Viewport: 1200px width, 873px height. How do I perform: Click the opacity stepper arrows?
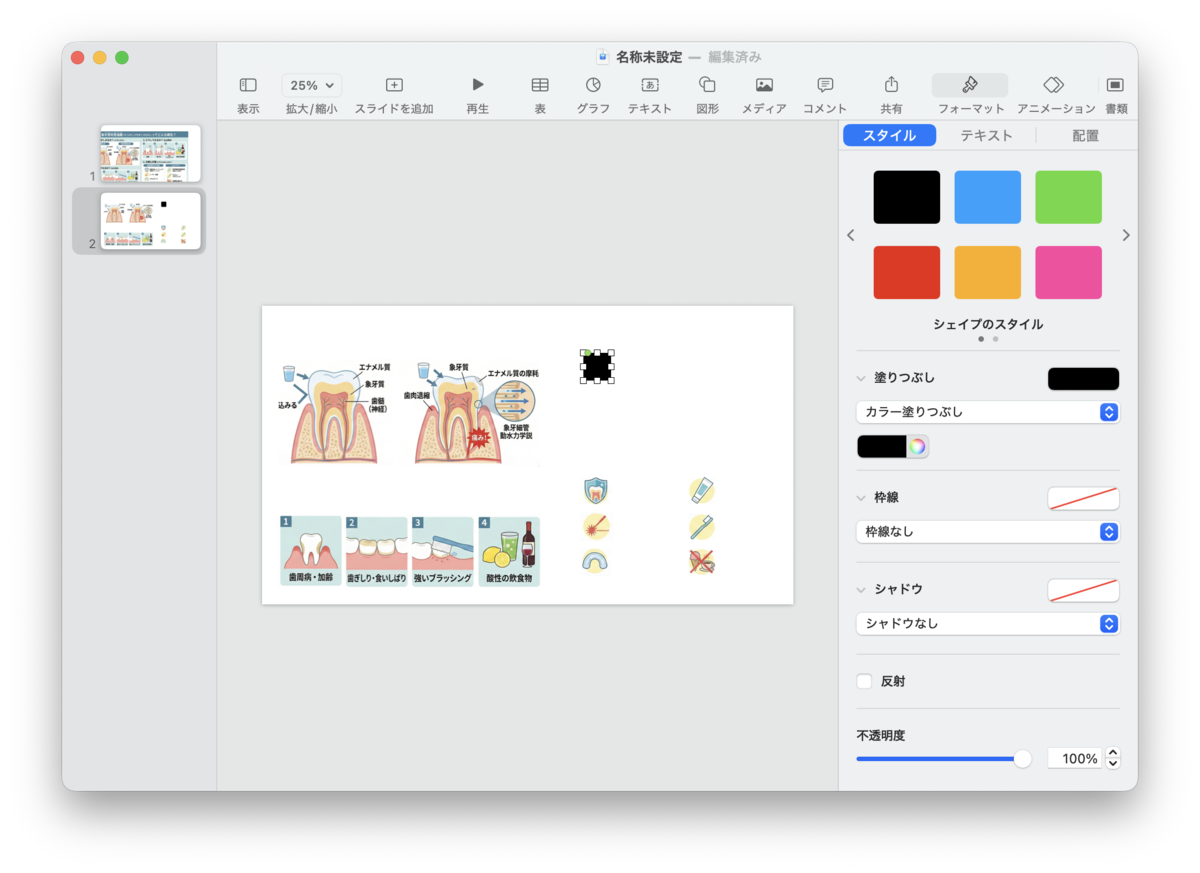1113,759
